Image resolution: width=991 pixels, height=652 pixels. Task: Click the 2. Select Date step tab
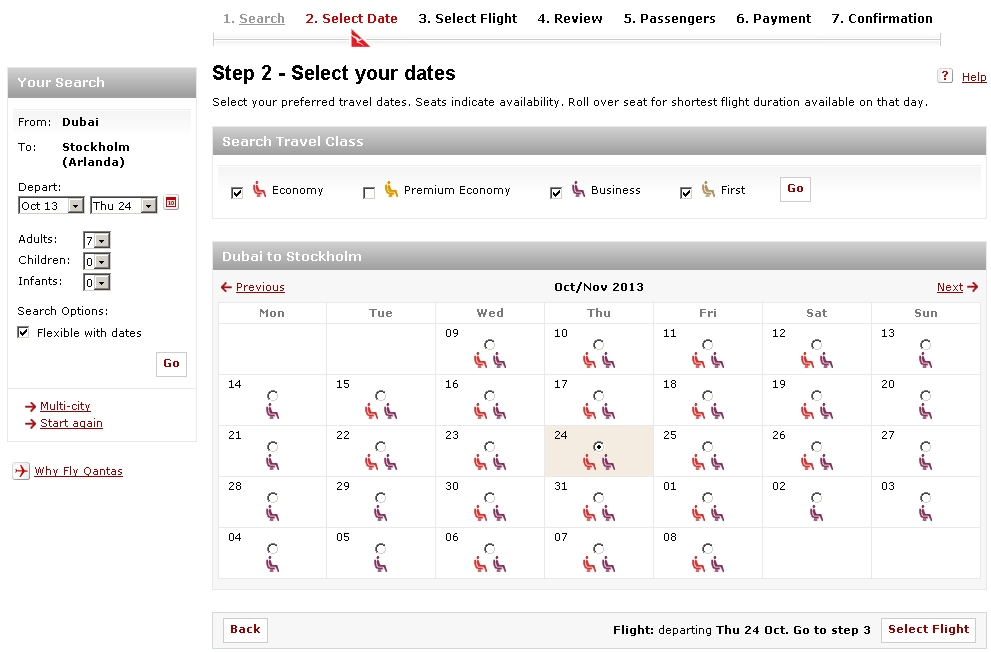(x=351, y=18)
